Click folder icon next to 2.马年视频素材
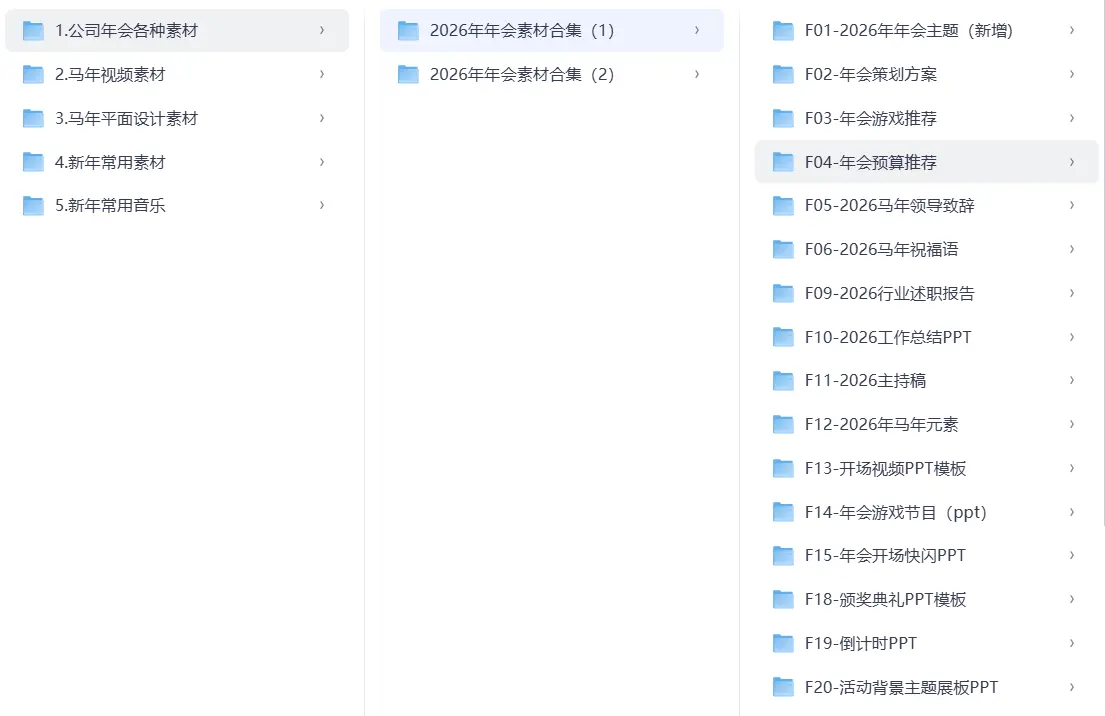 point(34,75)
